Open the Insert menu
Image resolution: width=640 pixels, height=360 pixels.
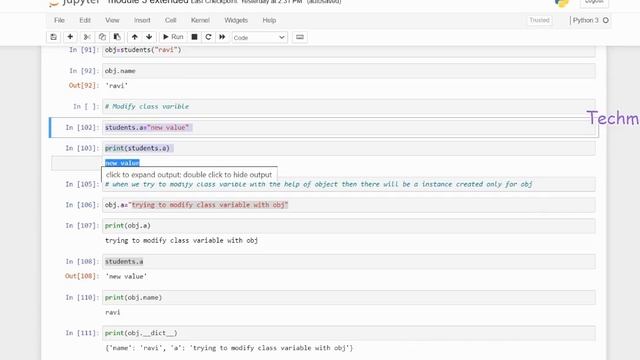point(142,20)
